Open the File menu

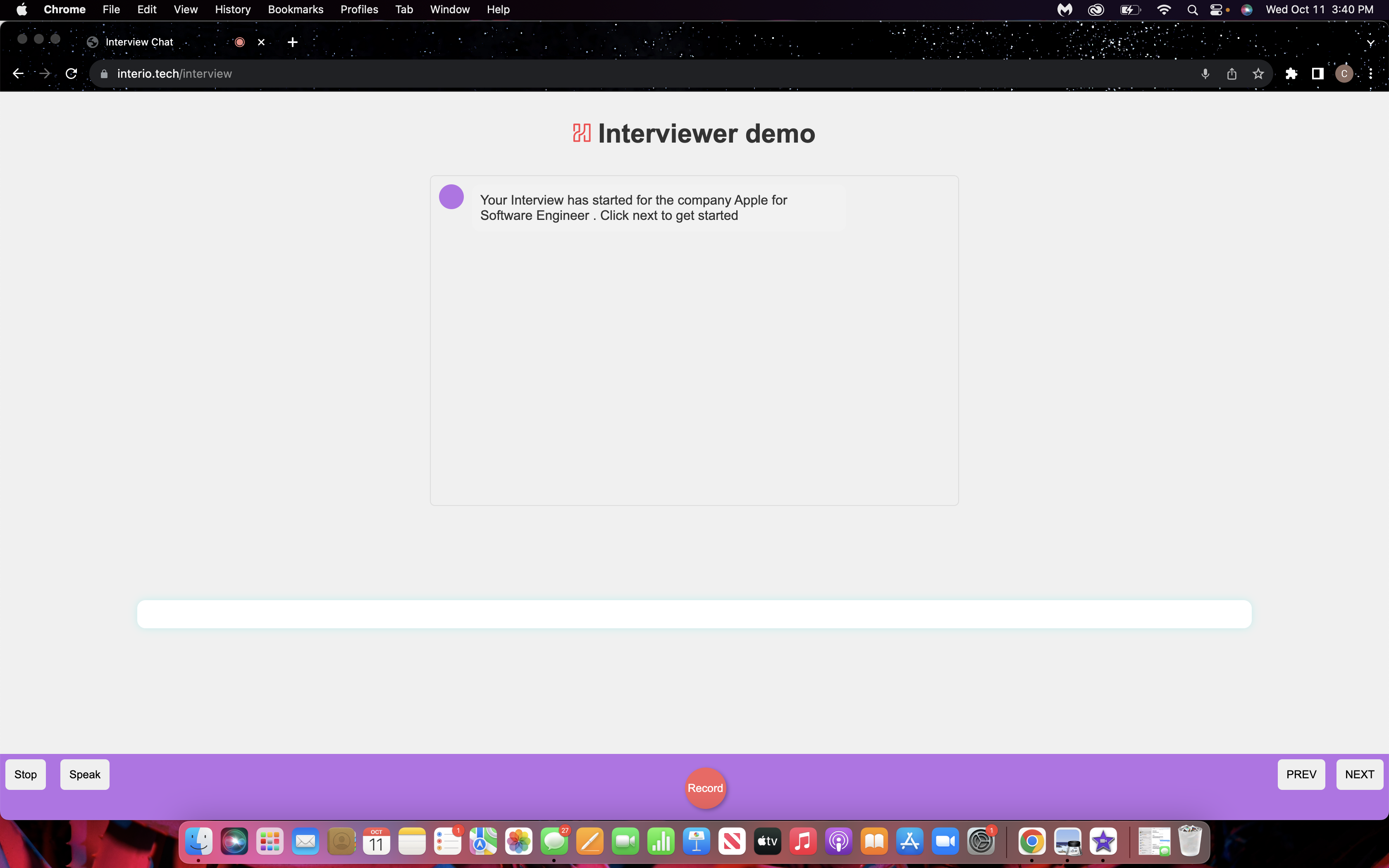pos(111,9)
